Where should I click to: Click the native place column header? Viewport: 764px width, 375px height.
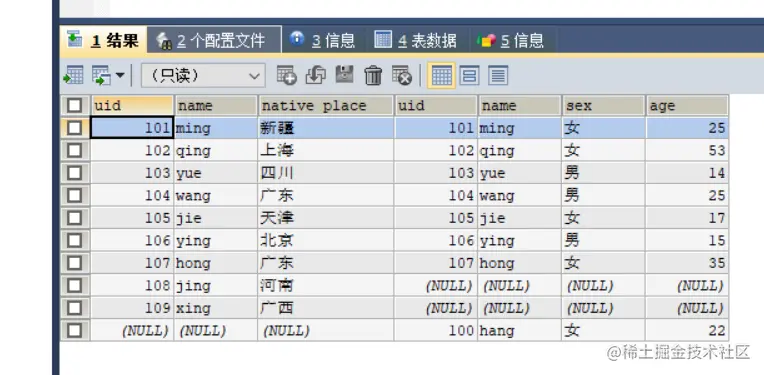point(325,106)
